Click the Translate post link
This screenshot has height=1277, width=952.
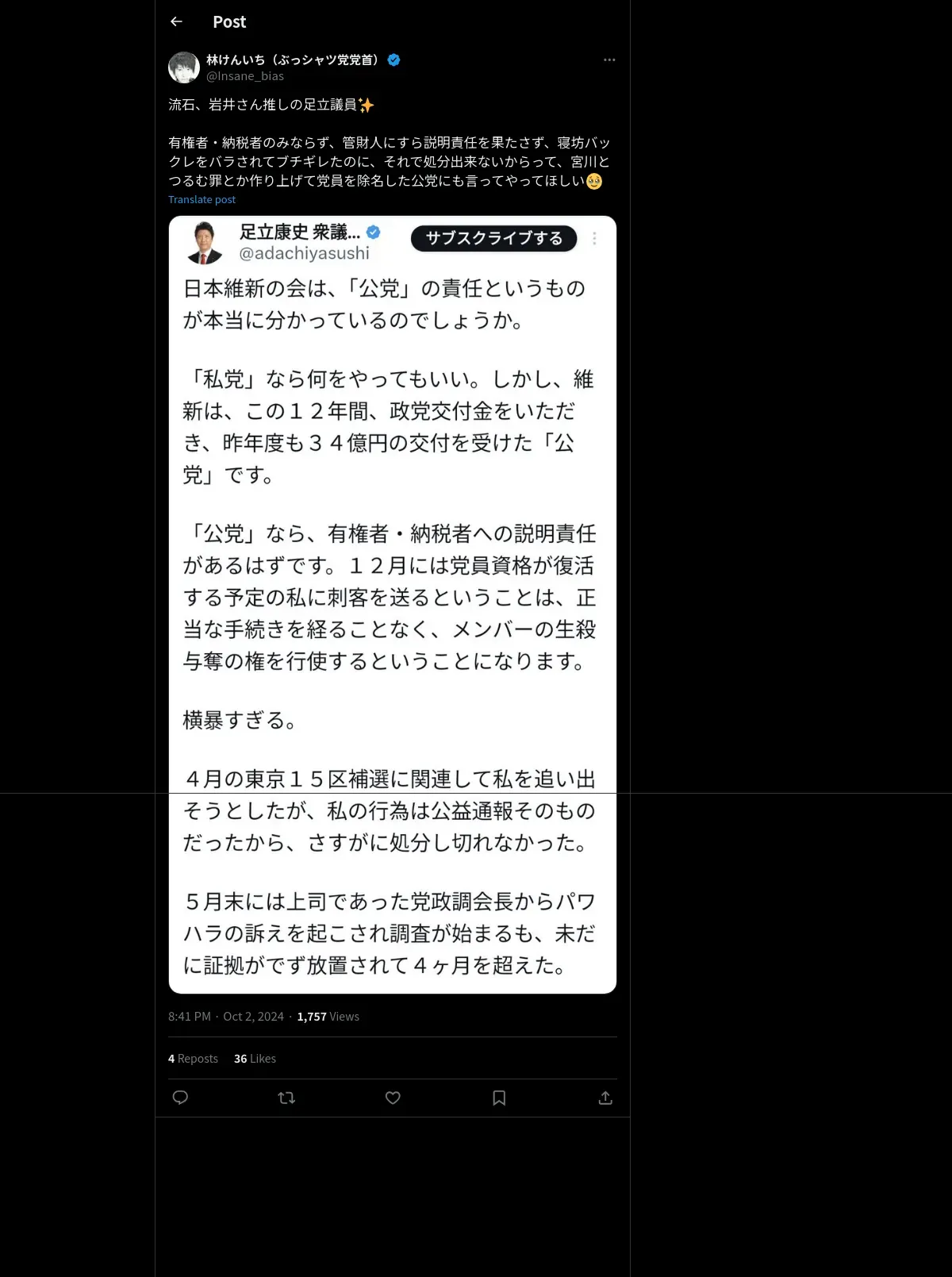(202, 200)
